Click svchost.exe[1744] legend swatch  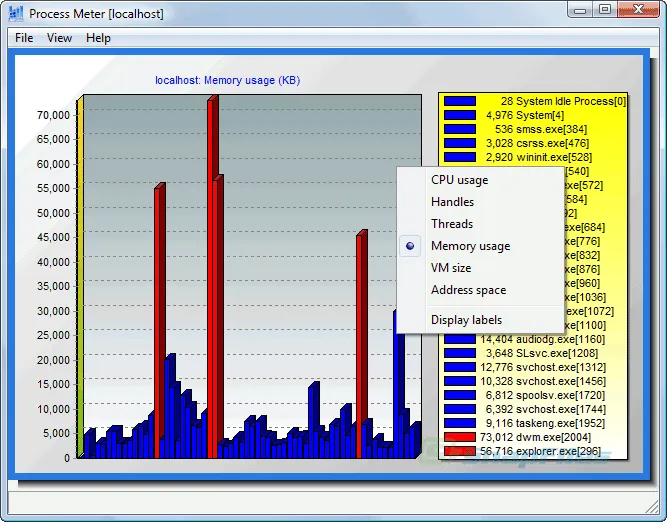click(460, 409)
